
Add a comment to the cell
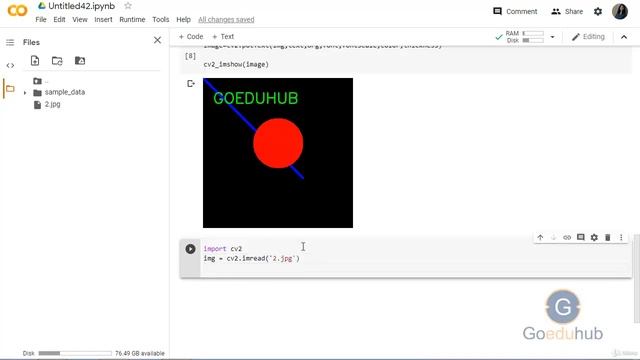click(x=580, y=237)
